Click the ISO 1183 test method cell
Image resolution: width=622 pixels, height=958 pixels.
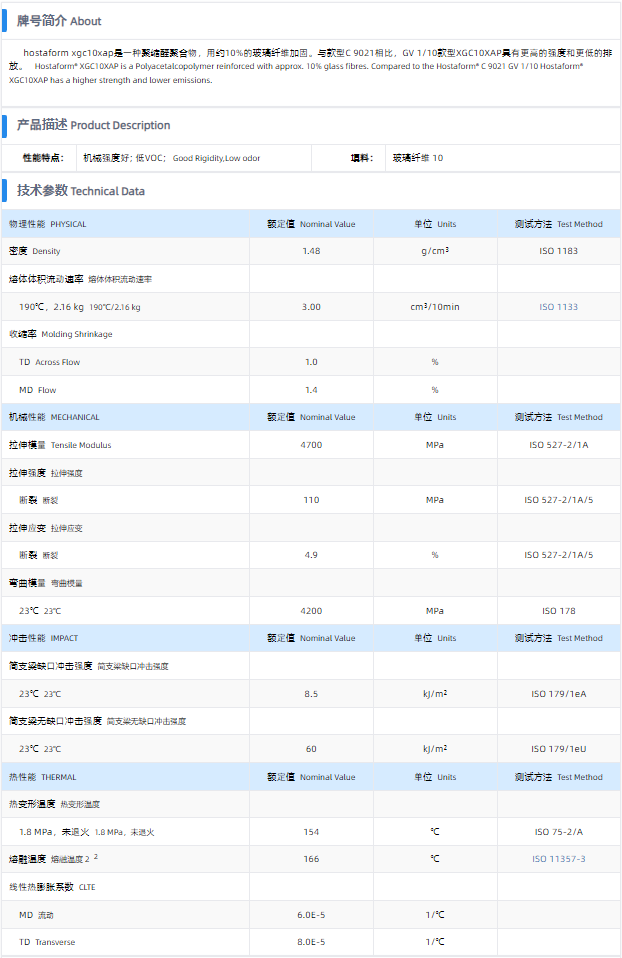tap(558, 251)
